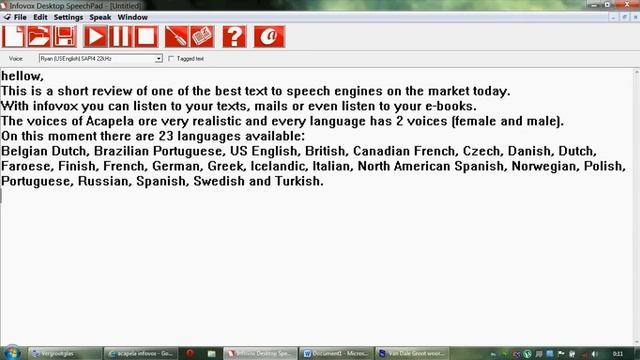Click the flag icon in system tray

tap(561, 354)
